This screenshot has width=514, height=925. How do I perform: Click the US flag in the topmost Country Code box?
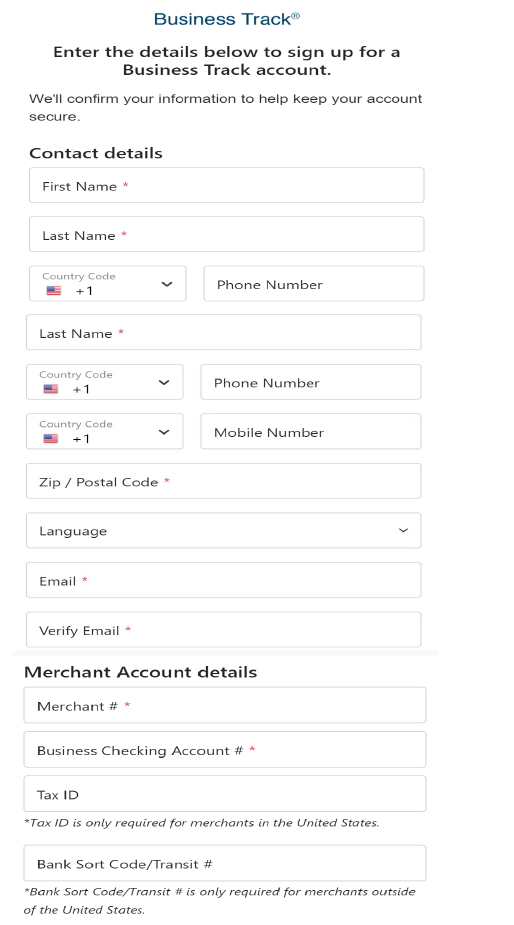pos(54,290)
